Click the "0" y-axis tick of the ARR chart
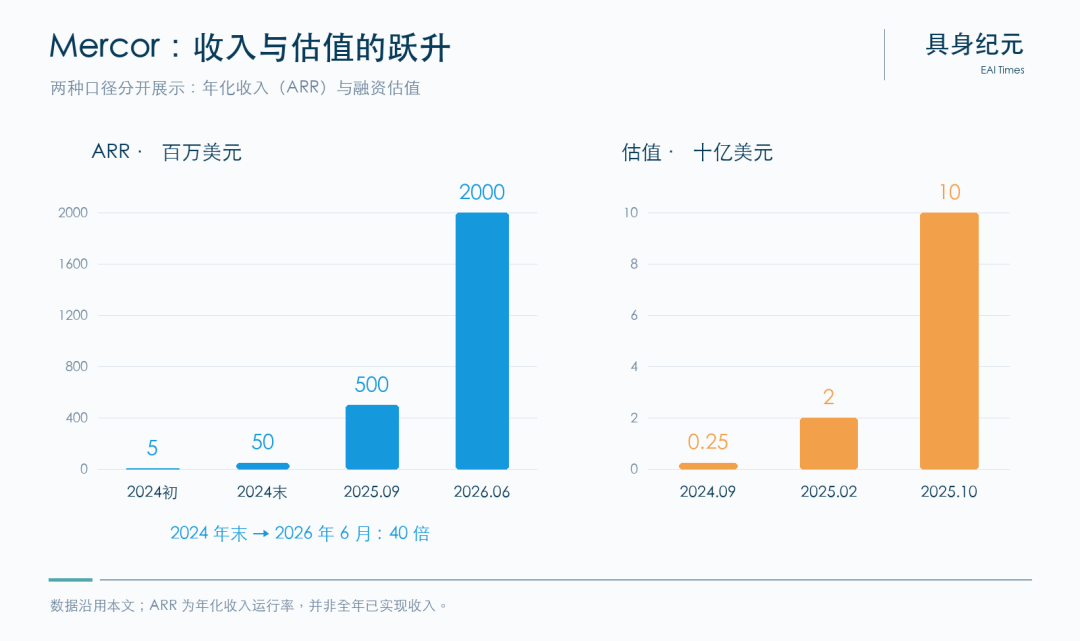This screenshot has width=1080, height=641. pyautogui.click(x=84, y=469)
